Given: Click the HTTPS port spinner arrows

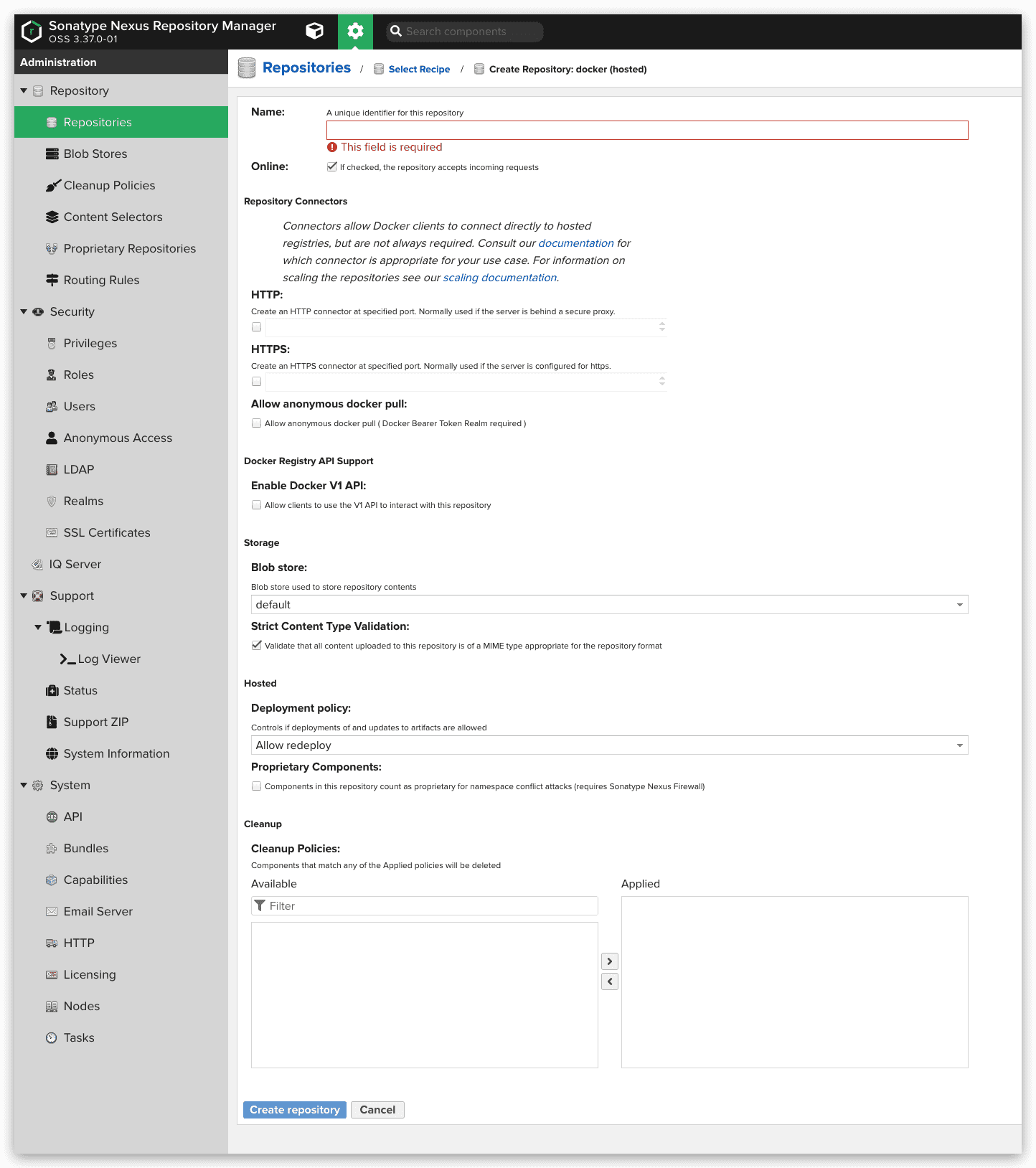Looking at the screenshot, I should [661, 381].
